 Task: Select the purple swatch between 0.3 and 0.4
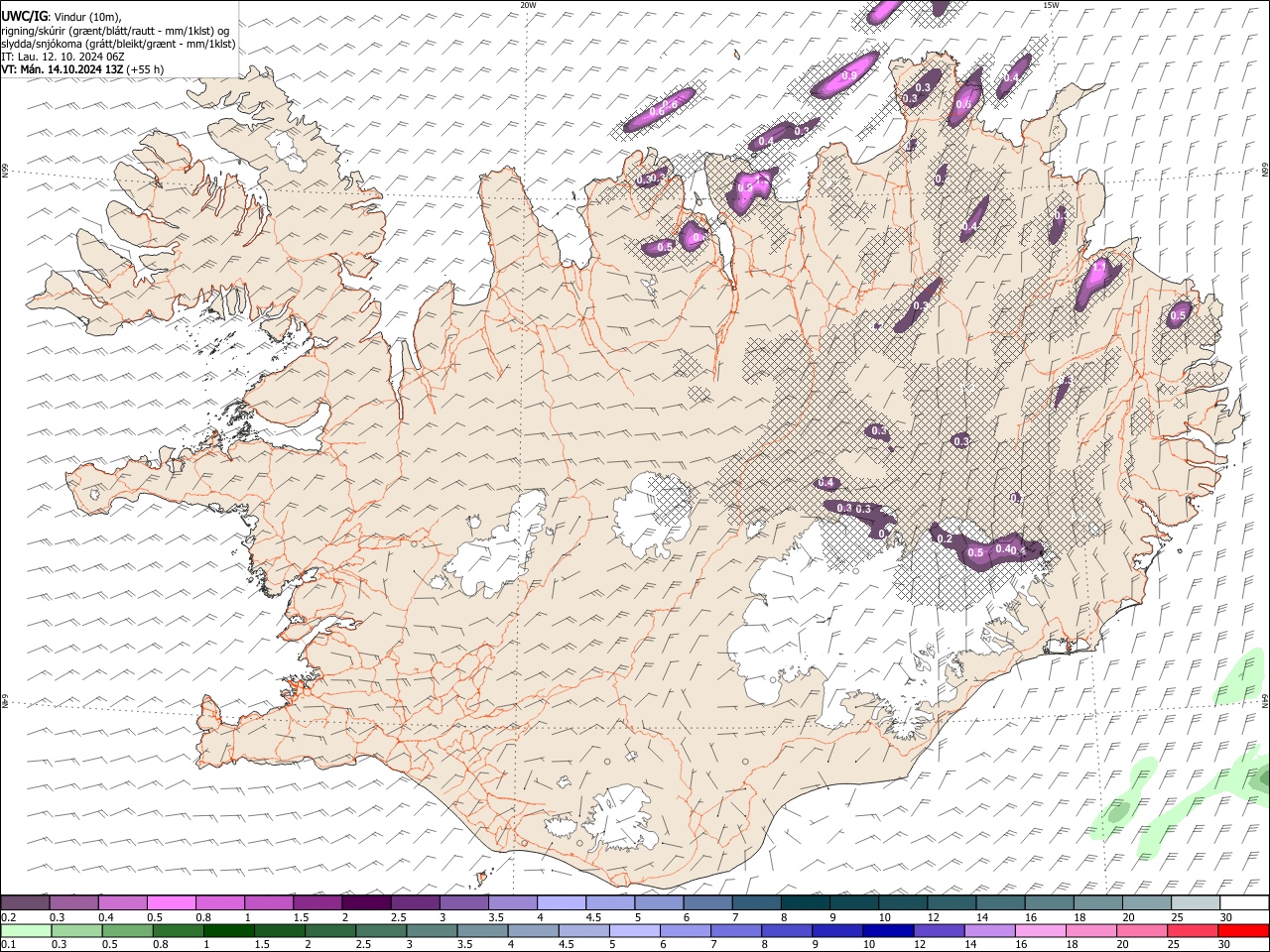point(74,902)
